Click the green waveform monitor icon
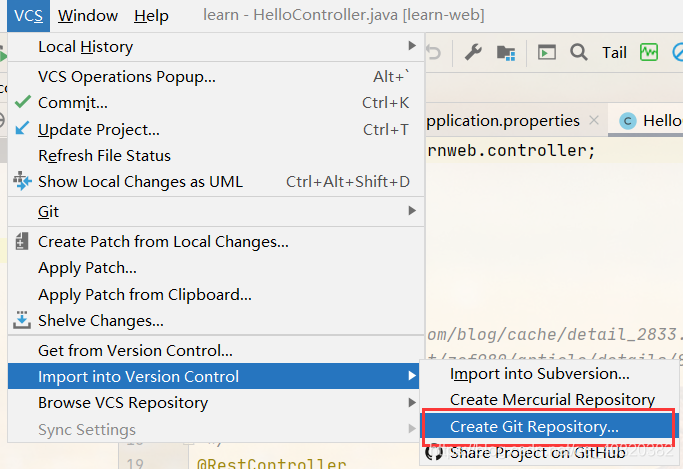This screenshot has width=683, height=469. coord(649,53)
